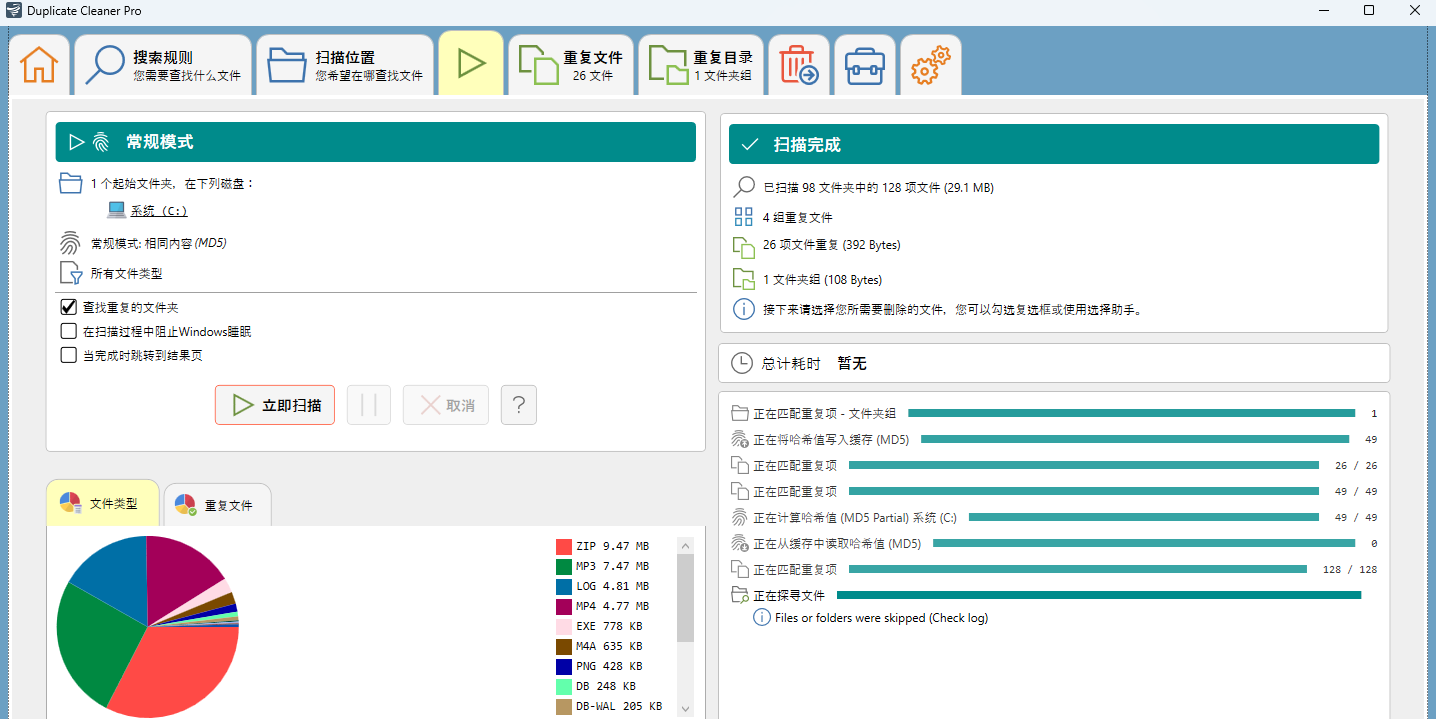Screen dimensions: 1436x719
Task: Open the settings gear panel
Action: (x=929, y=63)
